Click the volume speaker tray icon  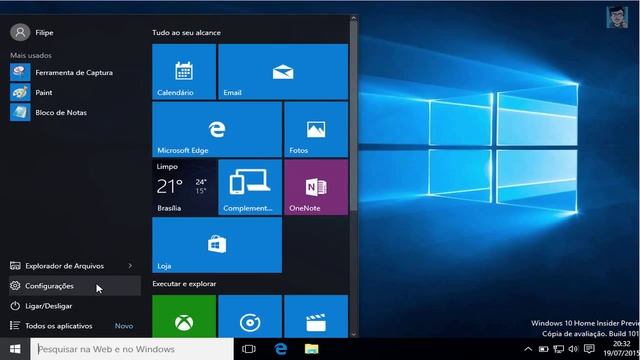[573, 349]
